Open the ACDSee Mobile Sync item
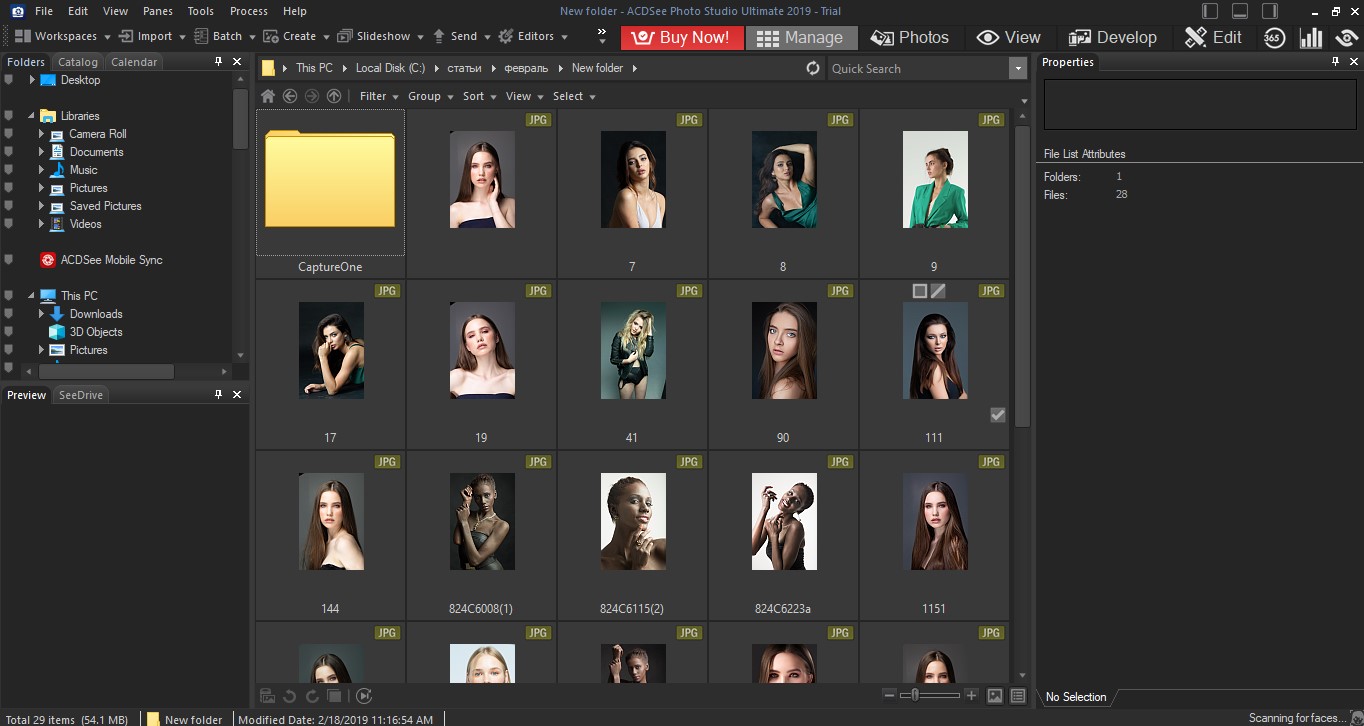1364x726 pixels. [110, 259]
